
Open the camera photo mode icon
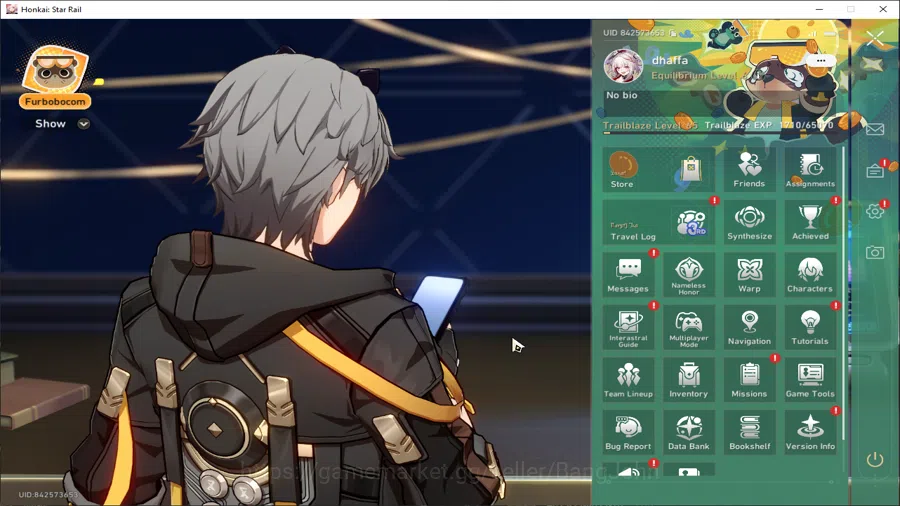(x=875, y=252)
